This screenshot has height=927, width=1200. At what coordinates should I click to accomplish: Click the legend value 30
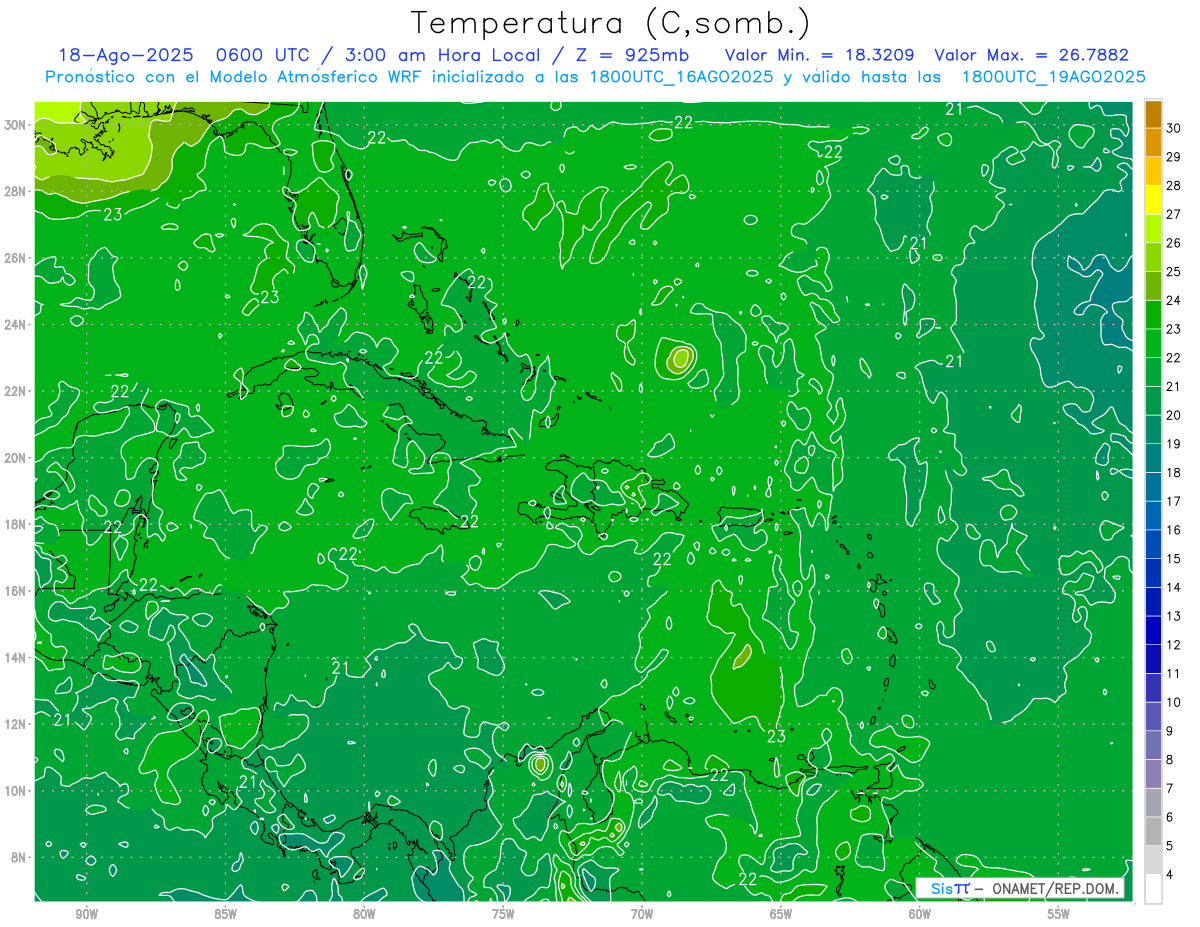[x=1174, y=128]
